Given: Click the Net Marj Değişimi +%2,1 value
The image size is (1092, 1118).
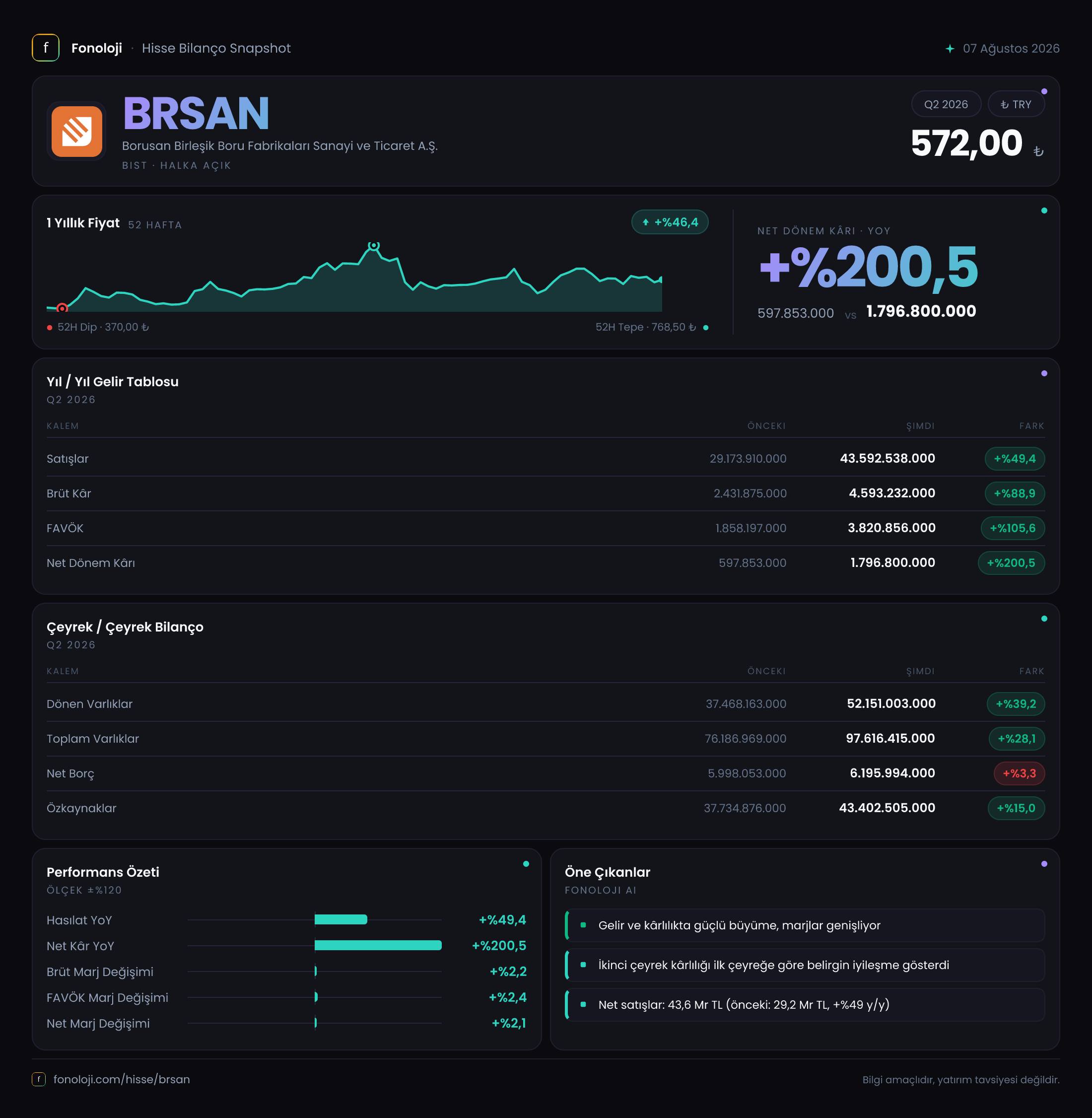Looking at the screenshot, I should (x=509, y=1023).
